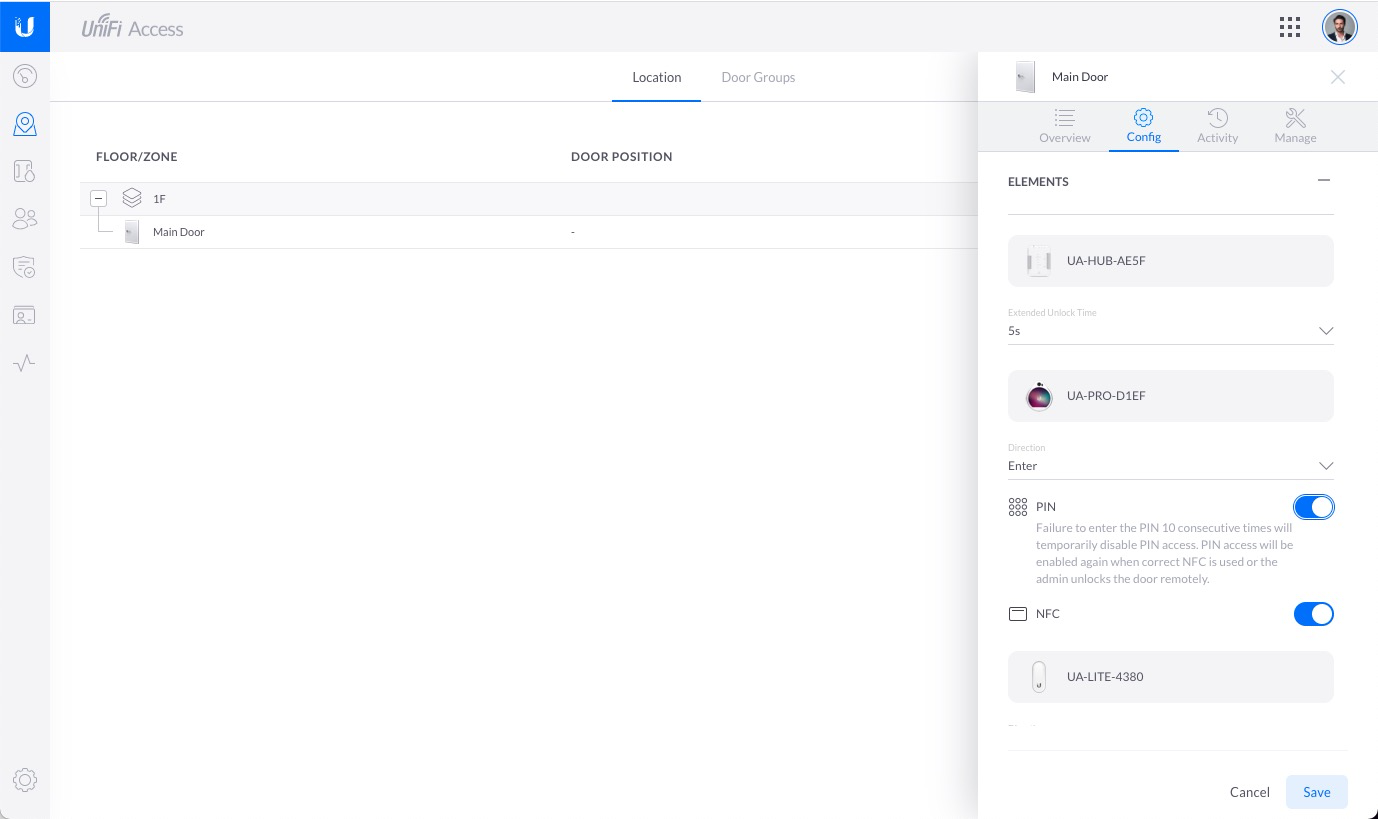This screenshot has width=1378, height=819.
Task: Click the Save button
Action: pyautogui.click(x=1316, y=792)
